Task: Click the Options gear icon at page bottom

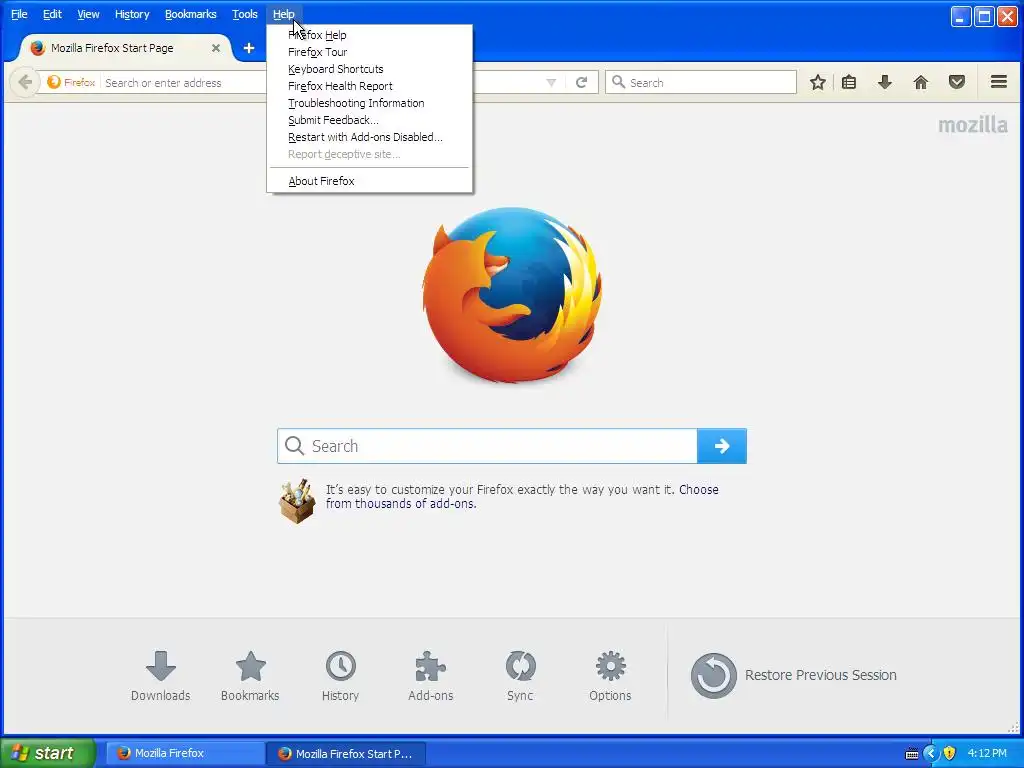Action: 611,666
